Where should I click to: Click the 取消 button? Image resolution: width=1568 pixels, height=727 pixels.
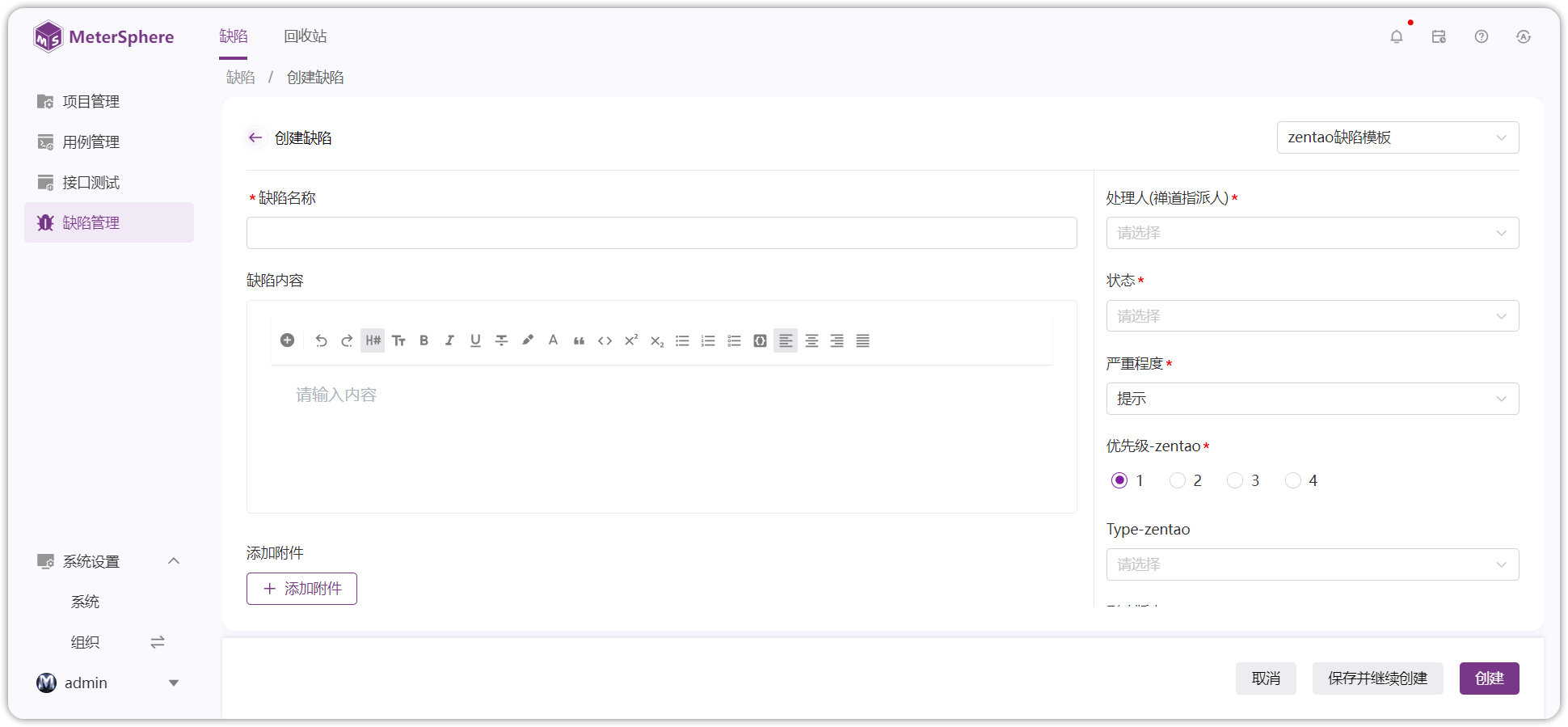tap(1266, 678)
